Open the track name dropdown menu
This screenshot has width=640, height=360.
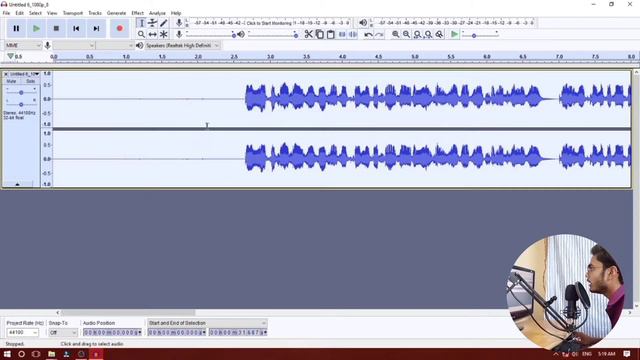coord(24,74)
